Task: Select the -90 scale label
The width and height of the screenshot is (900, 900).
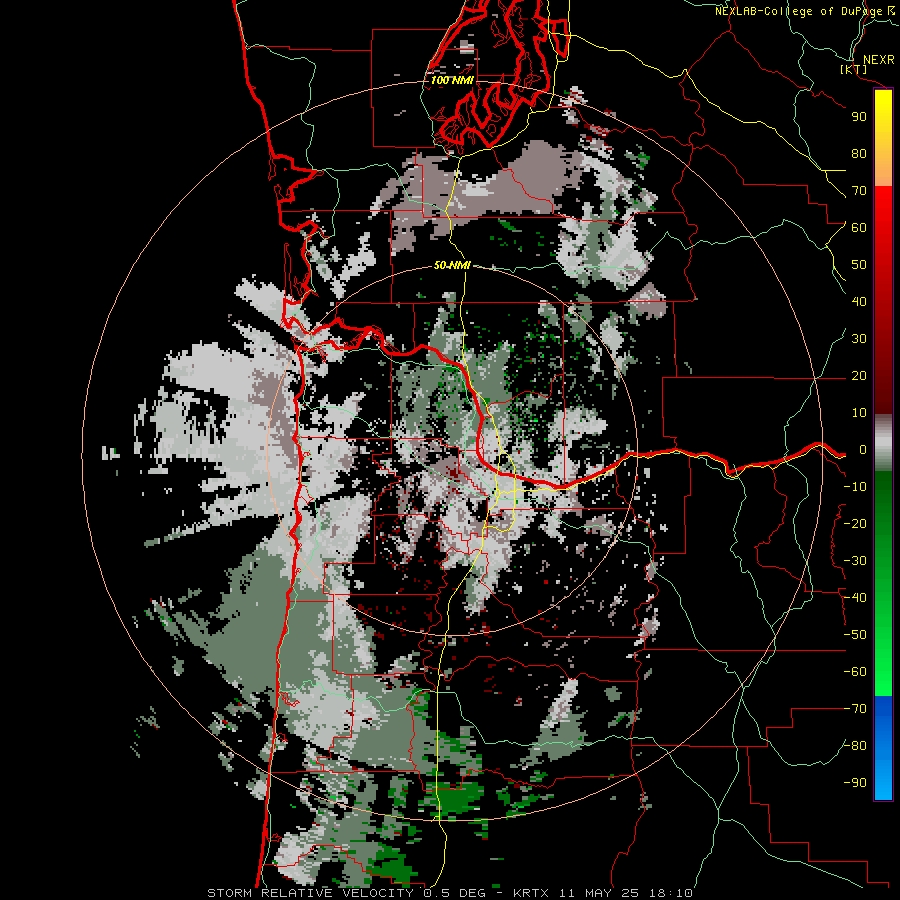Action: click(855, 783)
